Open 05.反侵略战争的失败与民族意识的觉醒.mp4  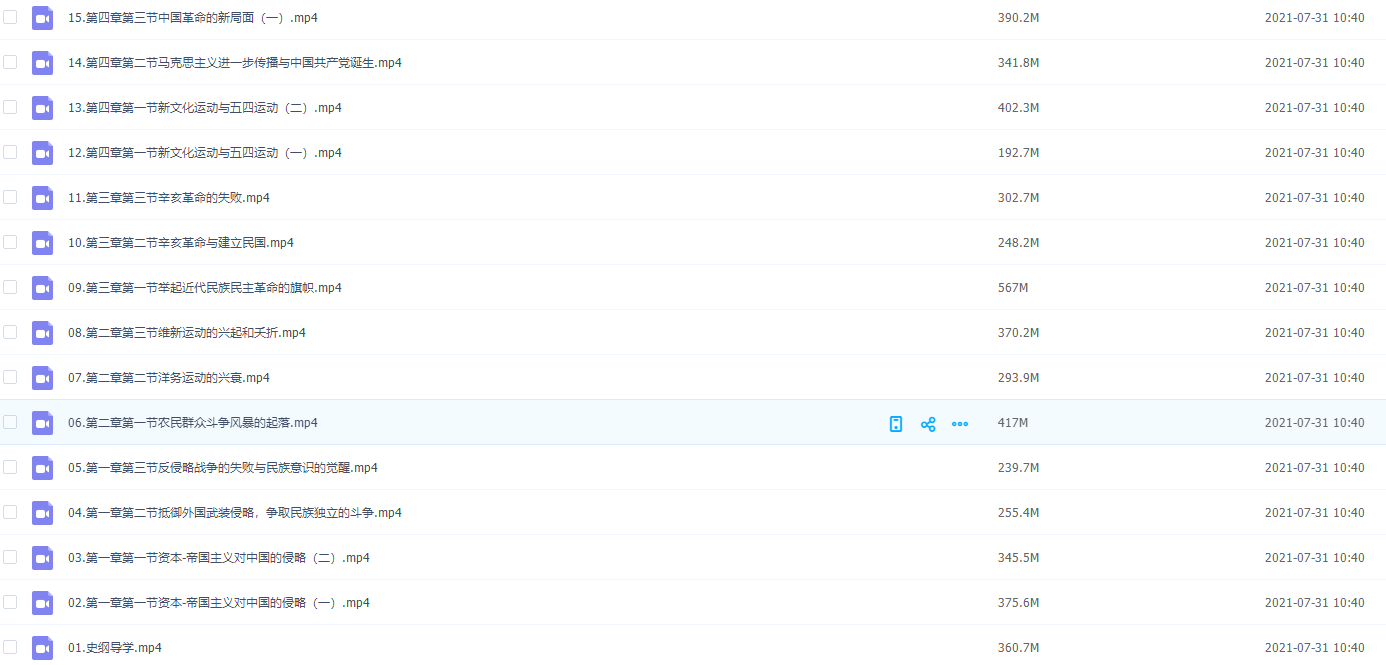point(223,468)
